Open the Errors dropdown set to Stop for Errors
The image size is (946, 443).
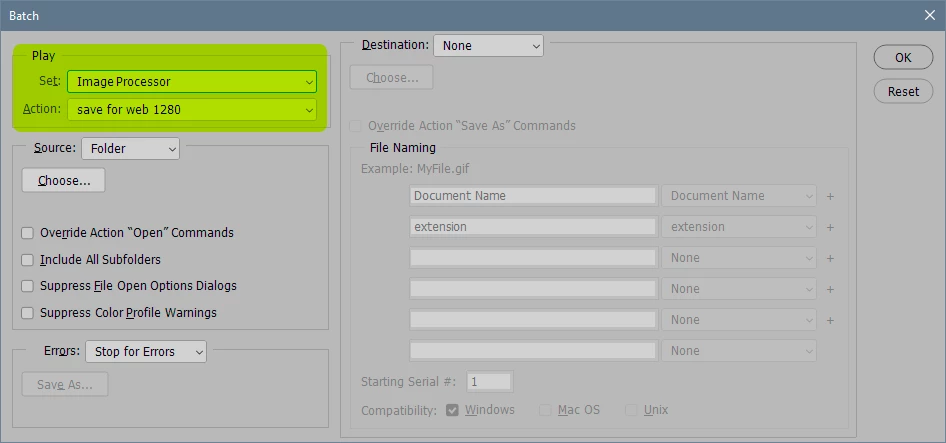[146, 352]
